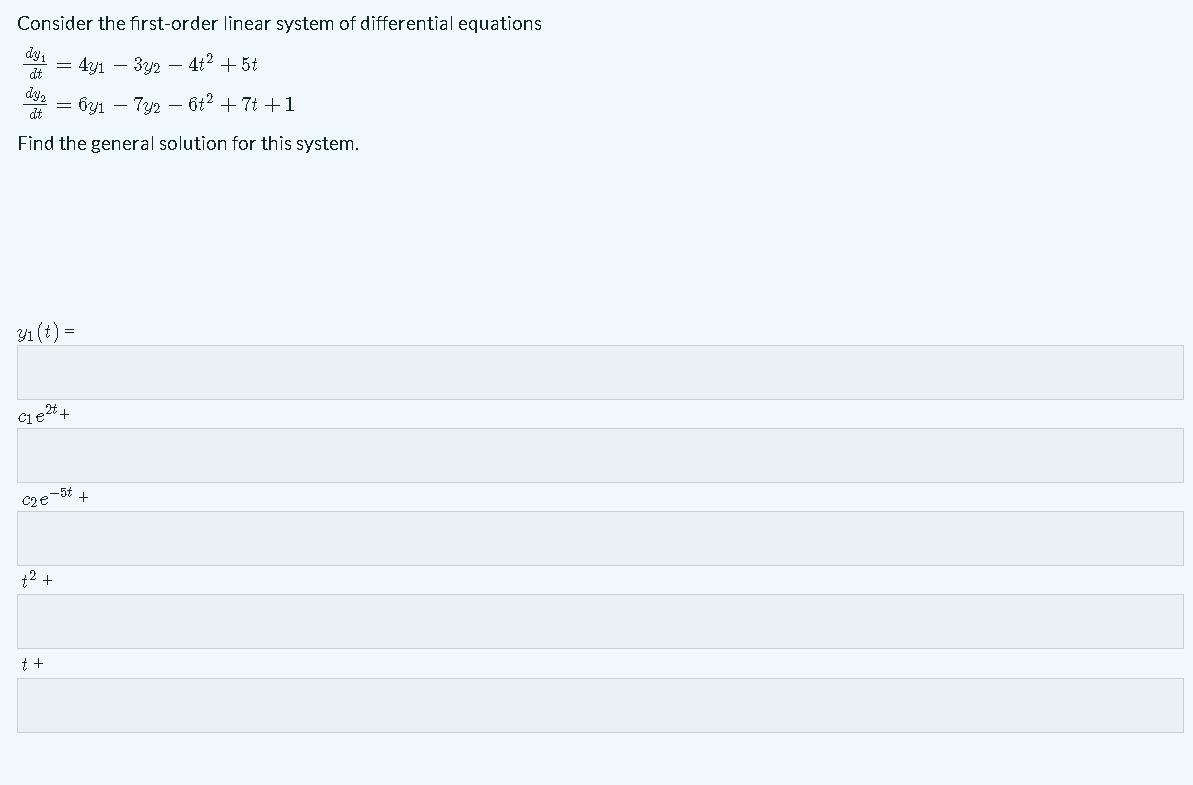
Task: Click the y1(t) = label
Action: (x=44, y=330)
